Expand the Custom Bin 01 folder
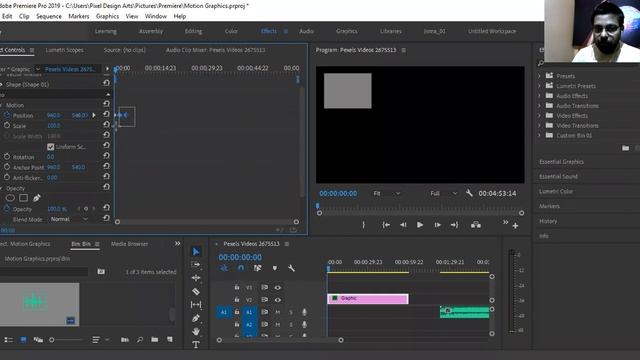The height and width of the screenshot is (360, 640). pyautogui.click(x=539, y=135)
